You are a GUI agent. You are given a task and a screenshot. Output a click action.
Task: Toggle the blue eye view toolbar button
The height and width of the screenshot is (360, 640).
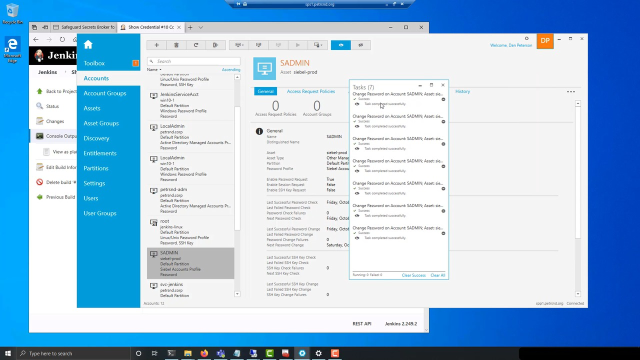coord(341,45)
